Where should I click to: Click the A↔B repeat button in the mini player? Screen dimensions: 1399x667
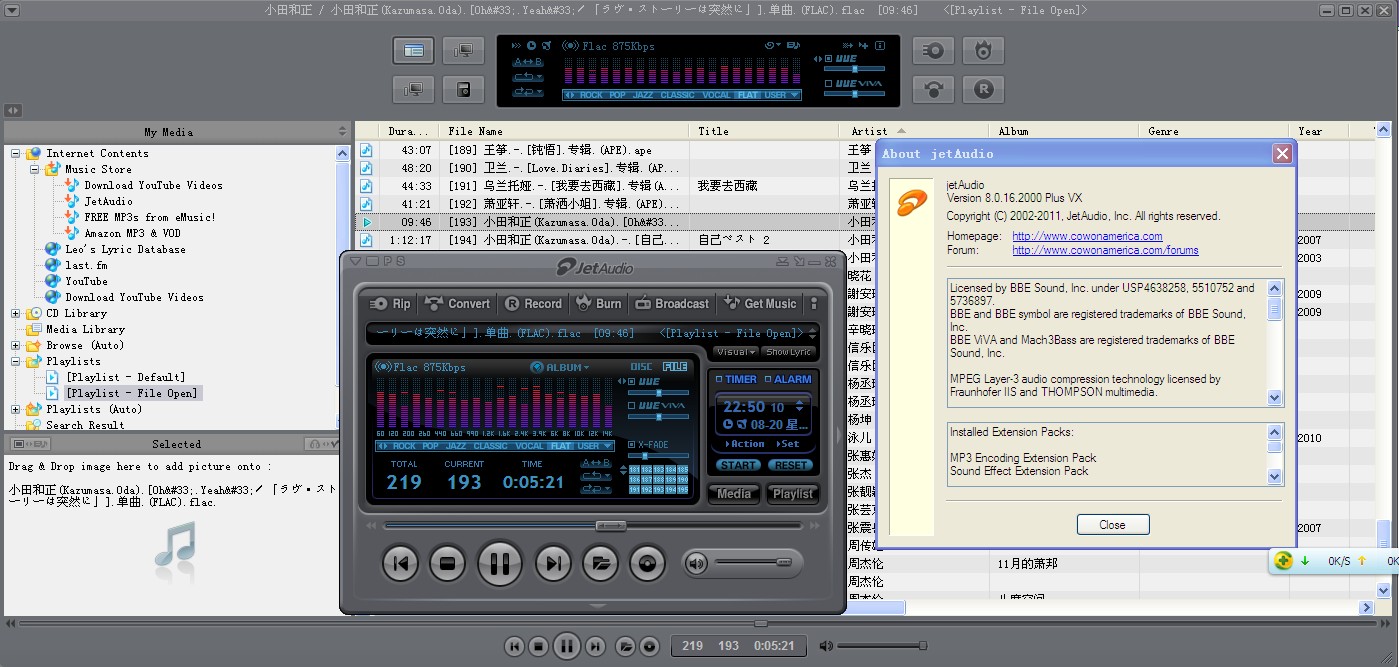click(596, 464)
